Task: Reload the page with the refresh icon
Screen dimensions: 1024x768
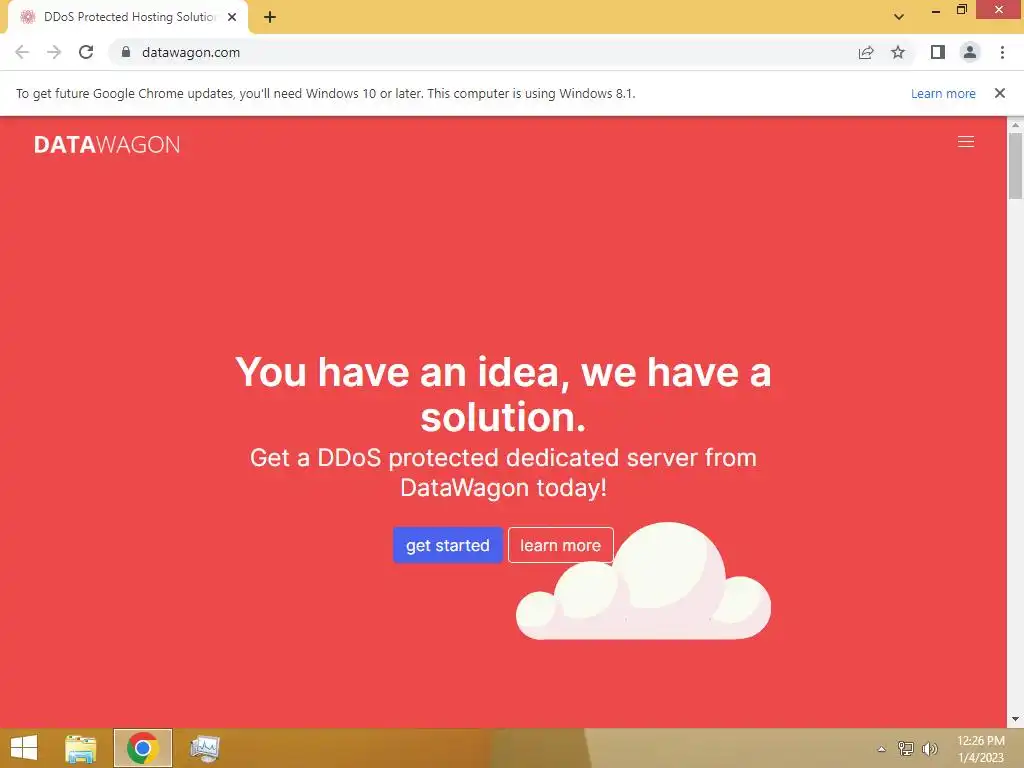Action: click(x=86, y=52)
